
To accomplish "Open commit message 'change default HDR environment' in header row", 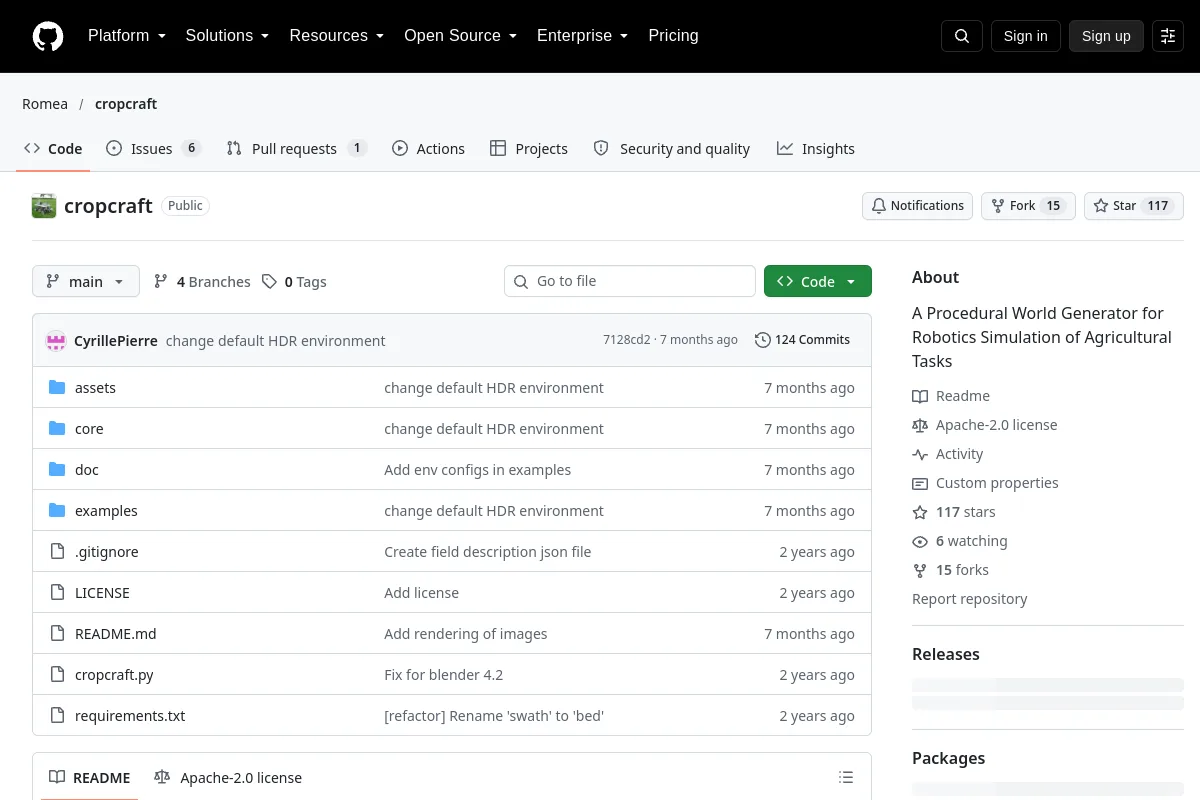I will tap(275, 340).
